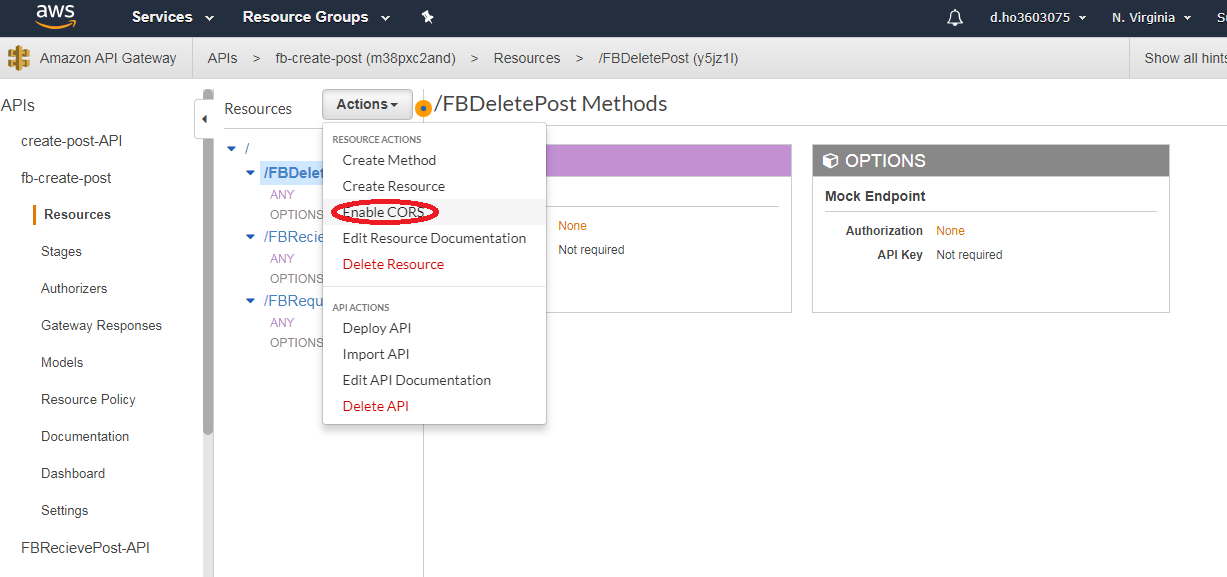Screen dimensions: 1227x577
Task: Open fb-create-post in the sidebar
Action: [66, 178]
